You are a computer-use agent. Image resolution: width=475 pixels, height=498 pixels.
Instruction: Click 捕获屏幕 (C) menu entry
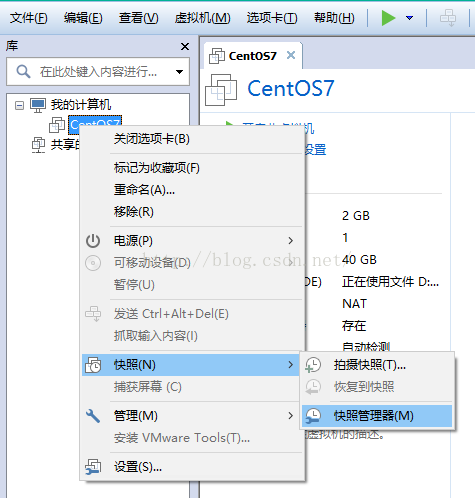coord(192,387)
